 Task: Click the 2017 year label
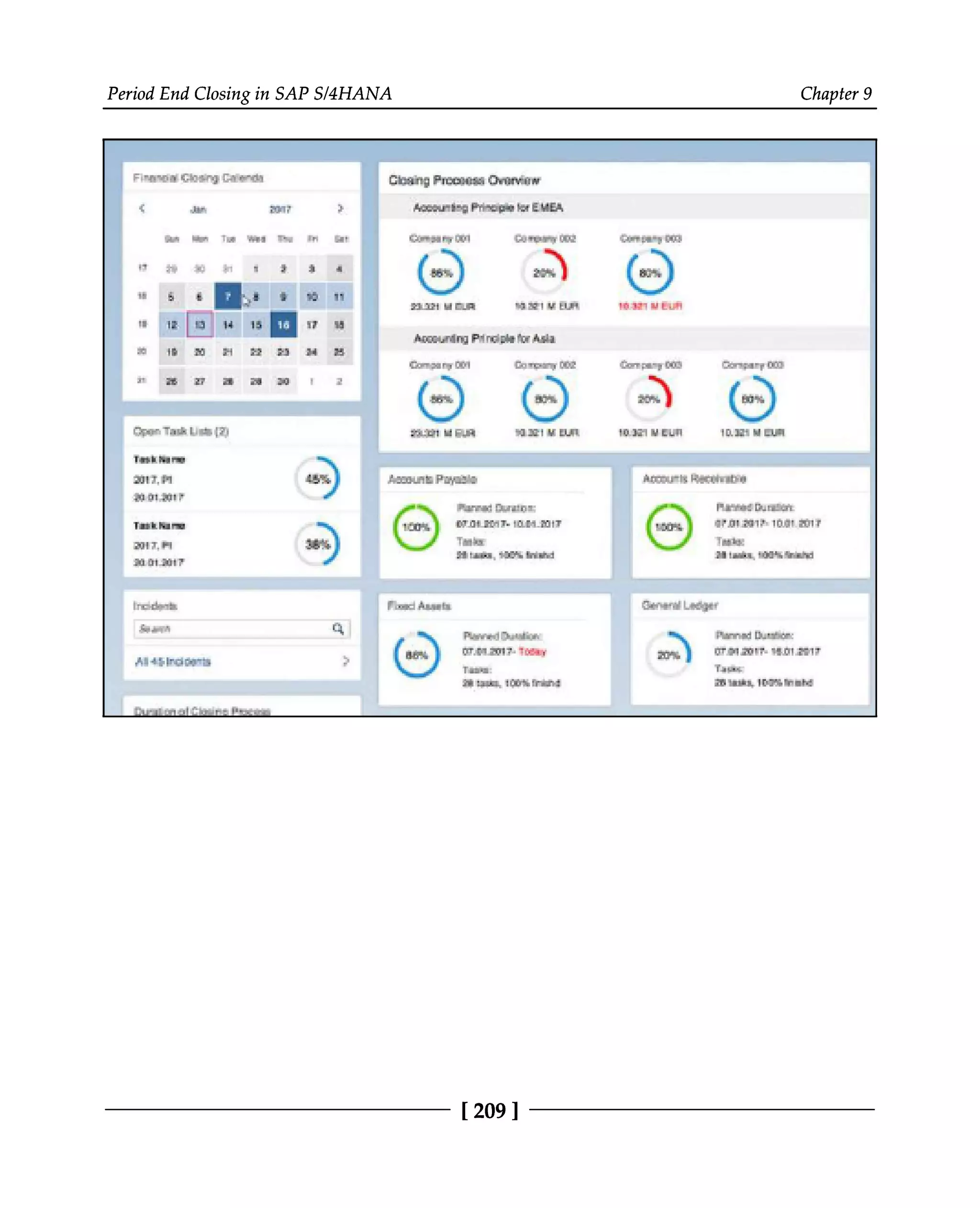point(280,210)
